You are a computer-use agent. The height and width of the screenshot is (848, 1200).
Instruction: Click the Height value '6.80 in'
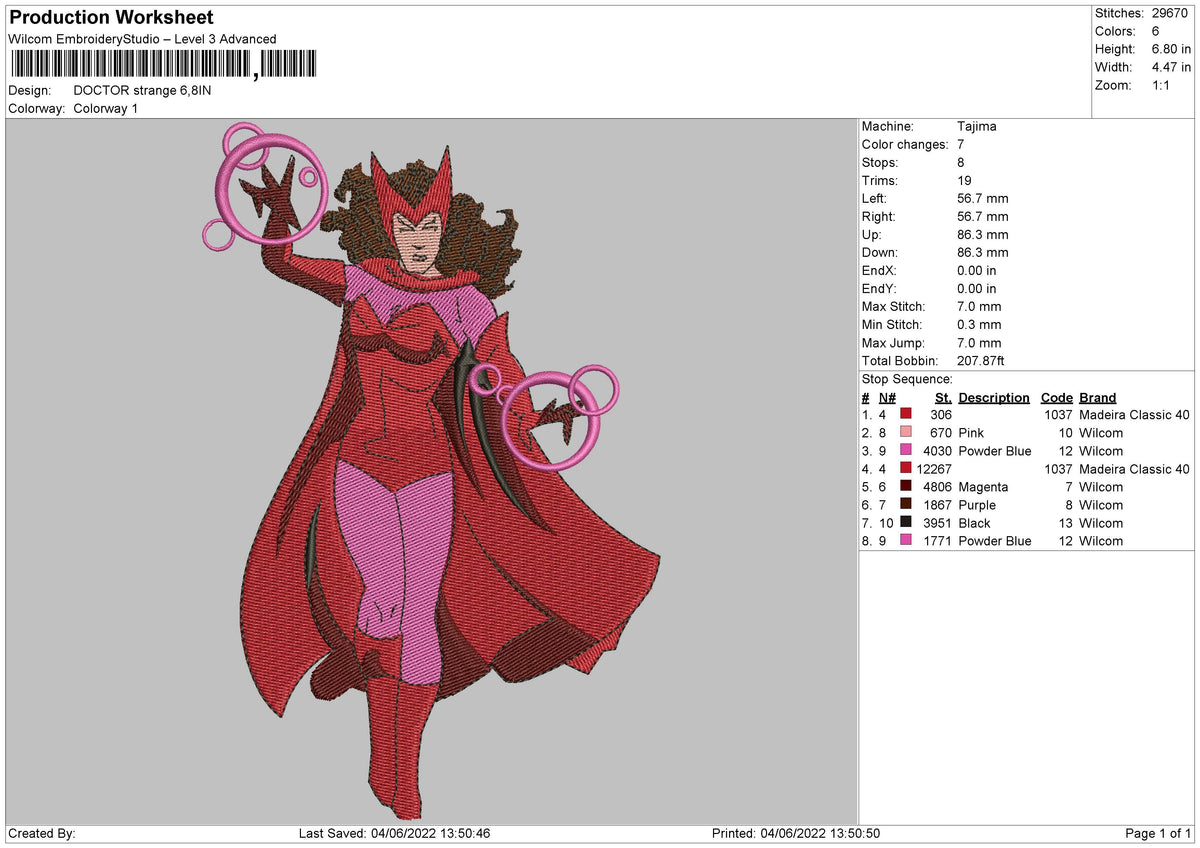point(1172,49)
